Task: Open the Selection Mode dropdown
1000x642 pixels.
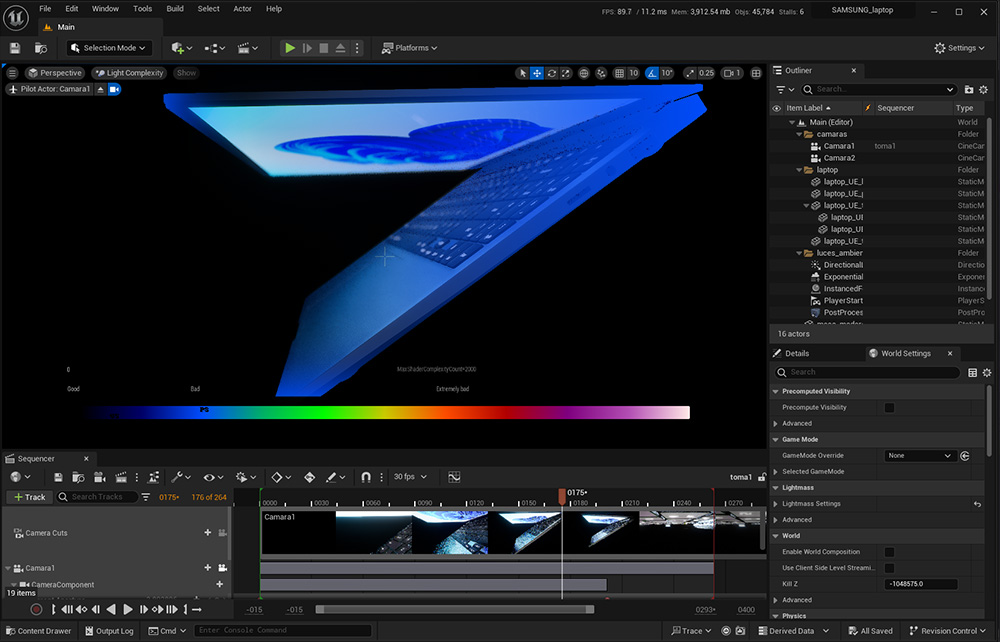Action: (108, 48)
